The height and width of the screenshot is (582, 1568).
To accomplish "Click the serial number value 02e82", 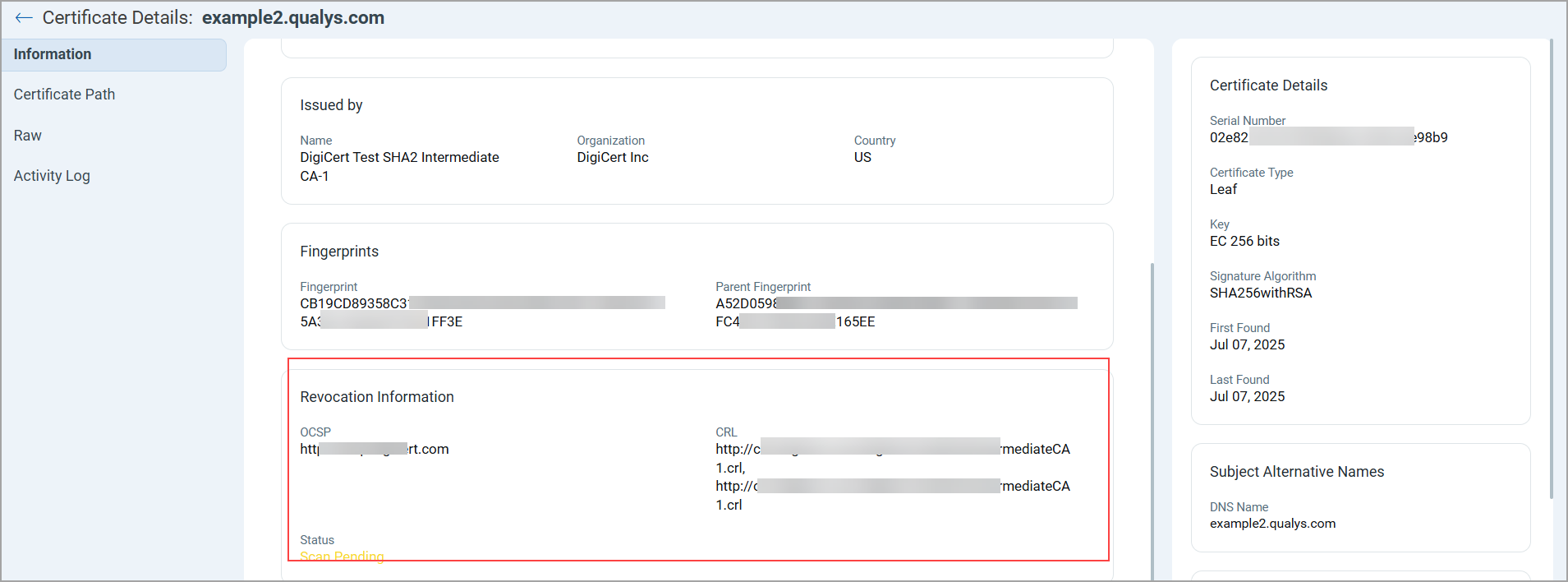I will 1328,137.
